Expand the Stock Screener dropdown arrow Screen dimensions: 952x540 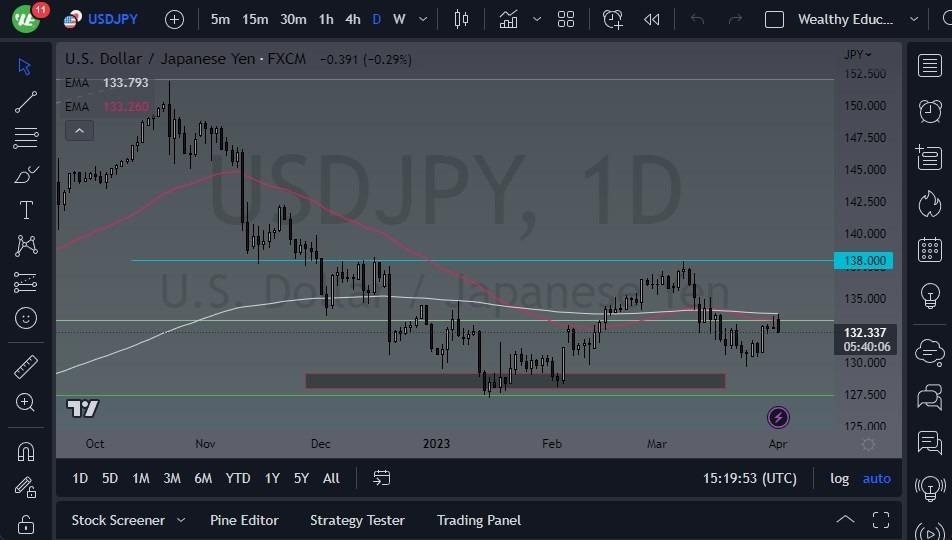click(x=181, y=521)
